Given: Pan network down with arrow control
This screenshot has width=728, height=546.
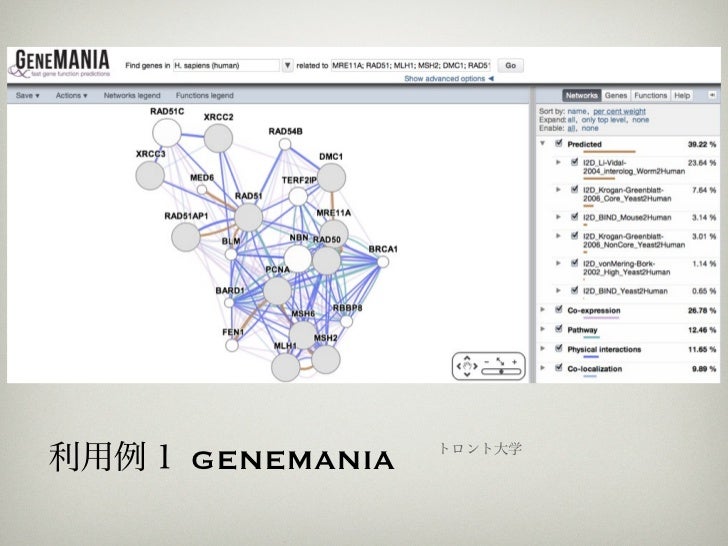Looking at the screenshot, I should coord(467,375).
